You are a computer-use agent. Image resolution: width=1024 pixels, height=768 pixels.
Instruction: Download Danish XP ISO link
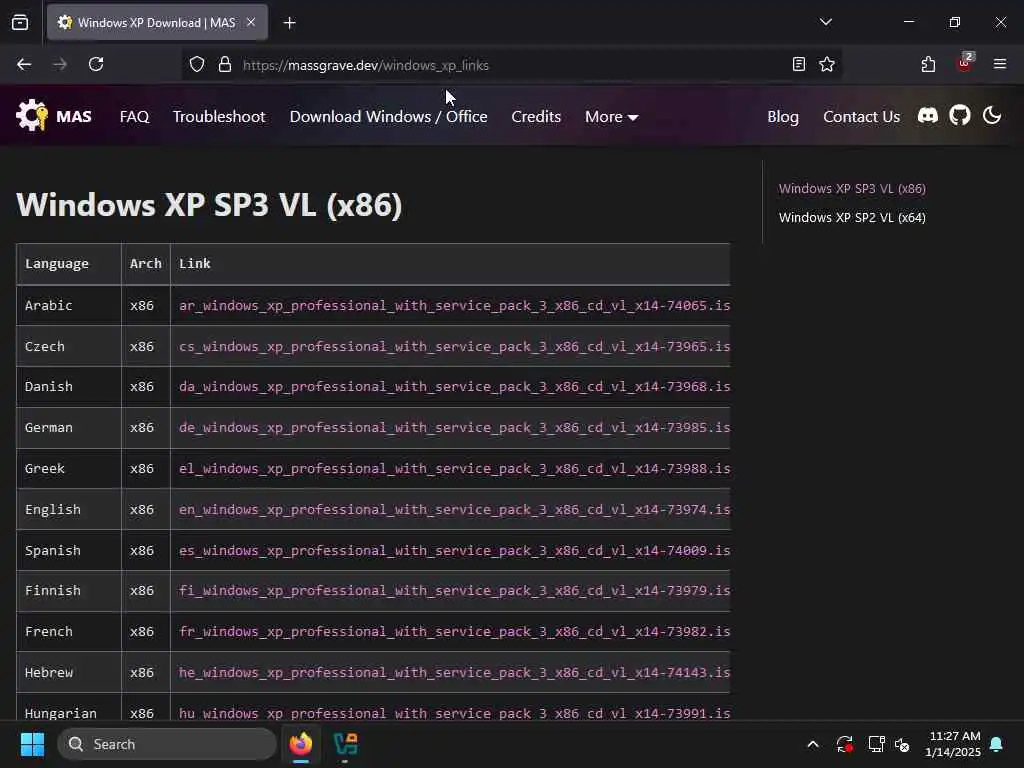click(455, 387)
